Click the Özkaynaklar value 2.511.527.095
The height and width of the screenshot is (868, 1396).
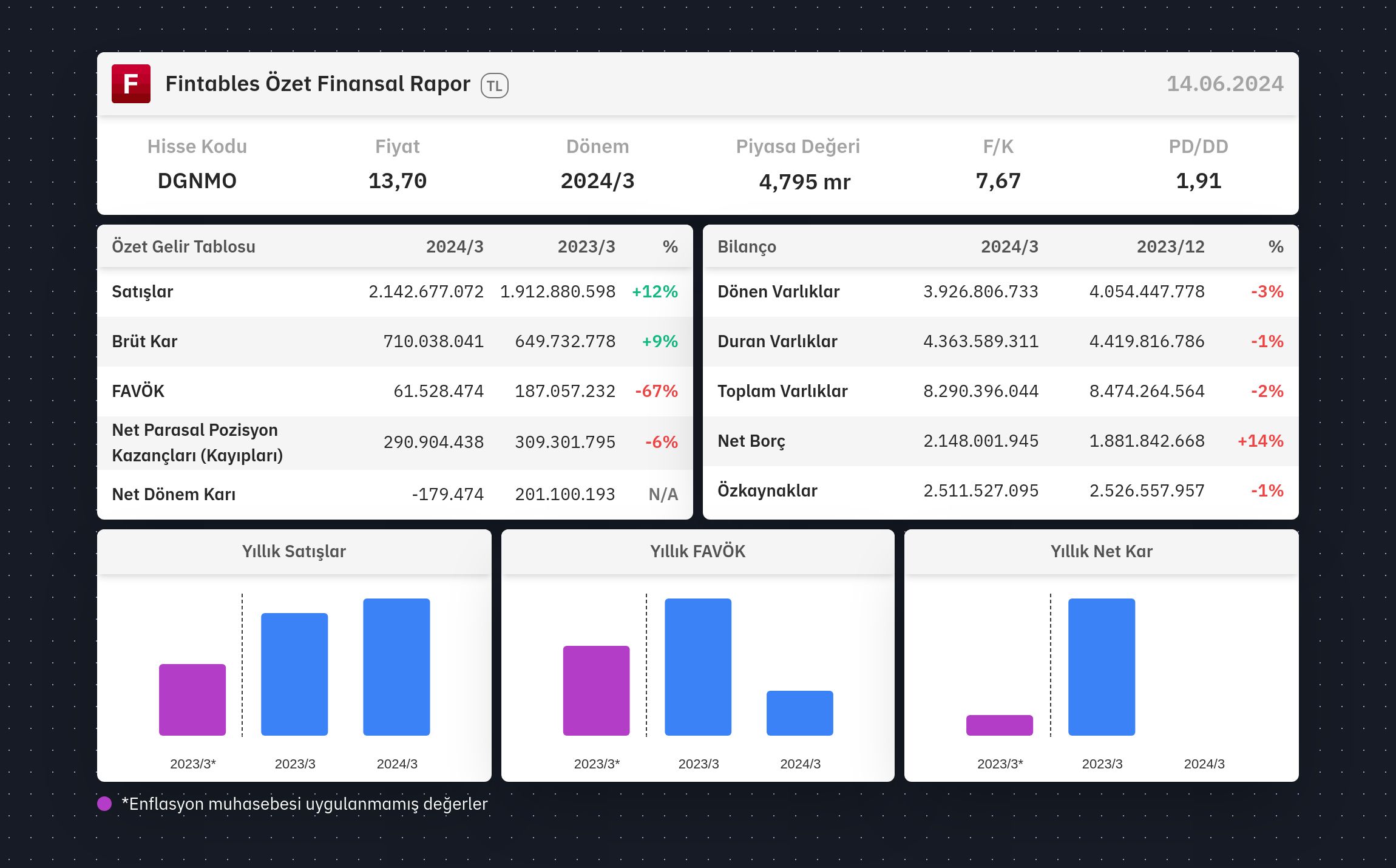981,491
